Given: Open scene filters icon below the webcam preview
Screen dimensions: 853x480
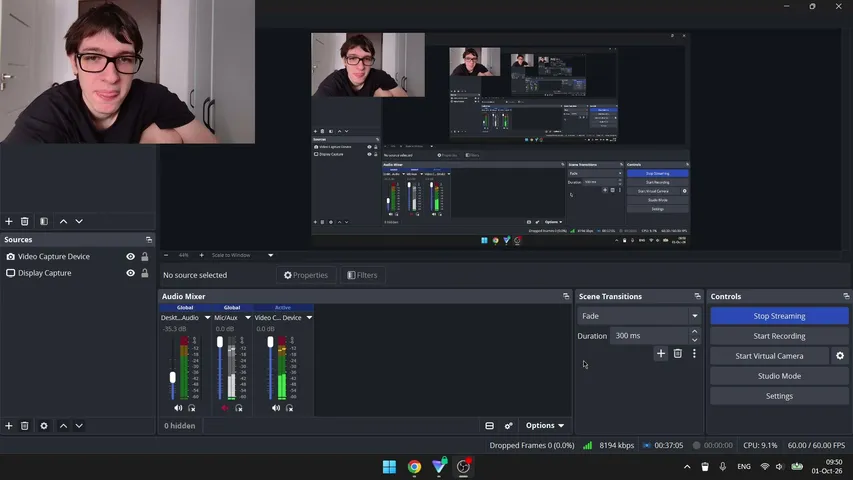Looking at the screenshot, I should click(44, 221).
